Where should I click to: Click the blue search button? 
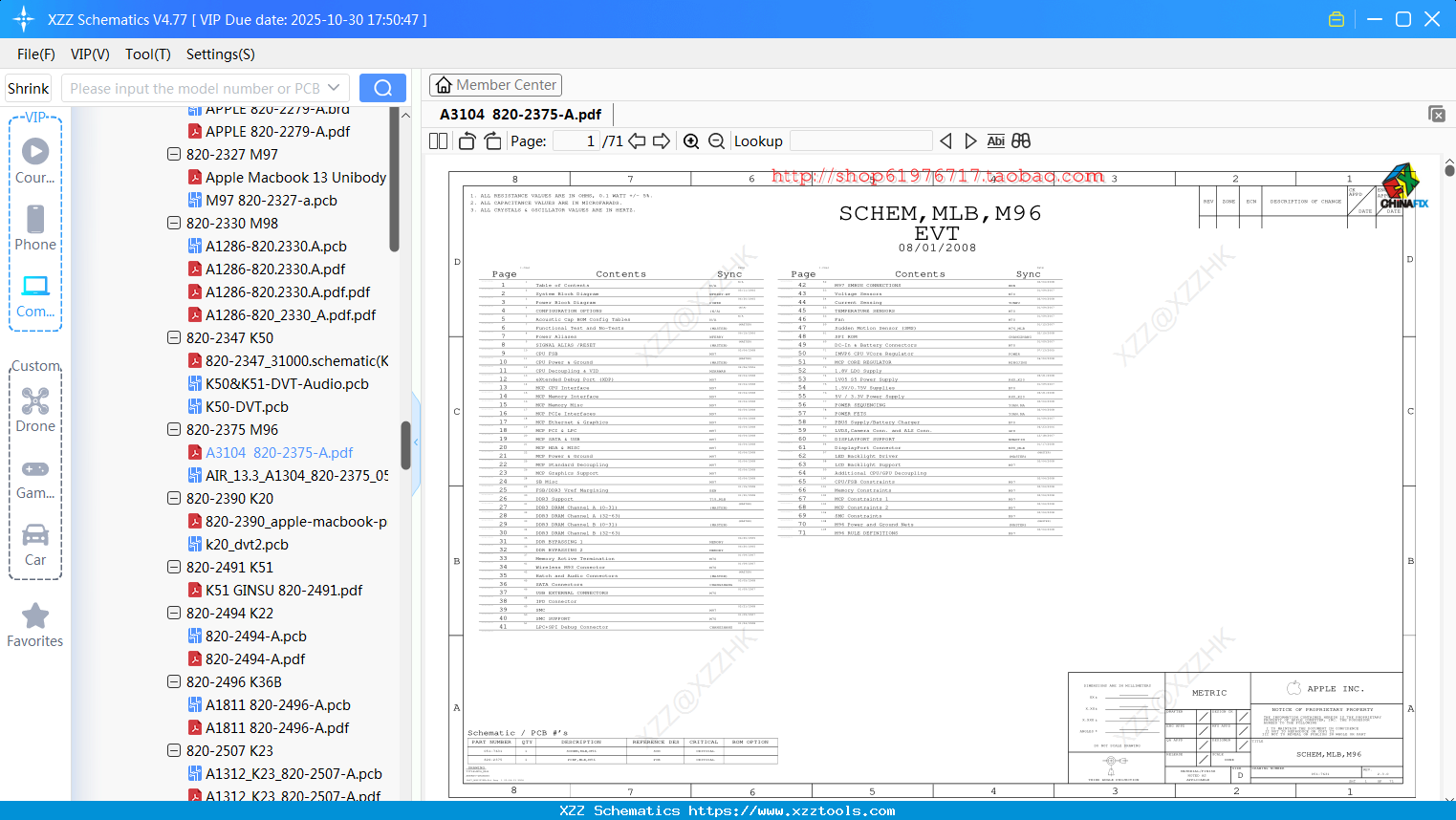point(382,88)
